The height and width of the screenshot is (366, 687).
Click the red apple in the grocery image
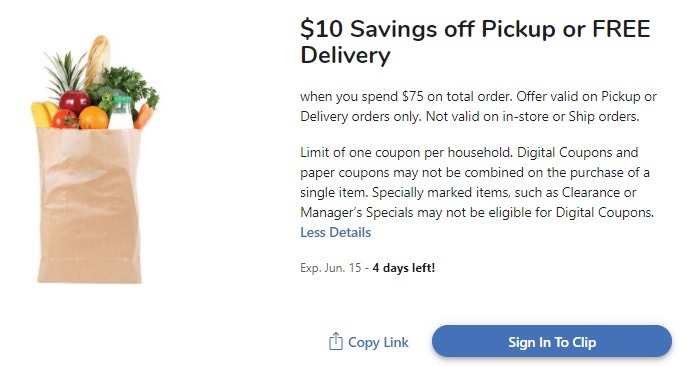pos(74,102)
